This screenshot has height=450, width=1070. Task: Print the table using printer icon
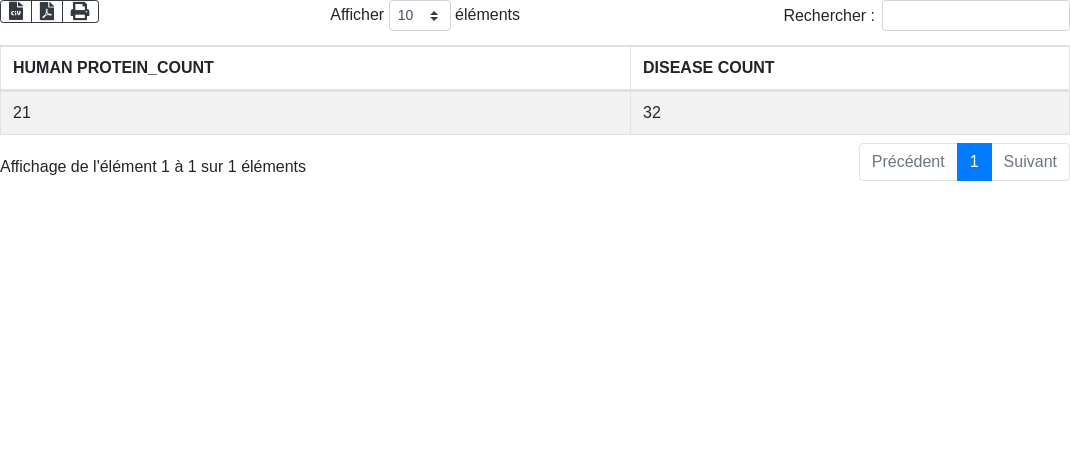(81, 12)
